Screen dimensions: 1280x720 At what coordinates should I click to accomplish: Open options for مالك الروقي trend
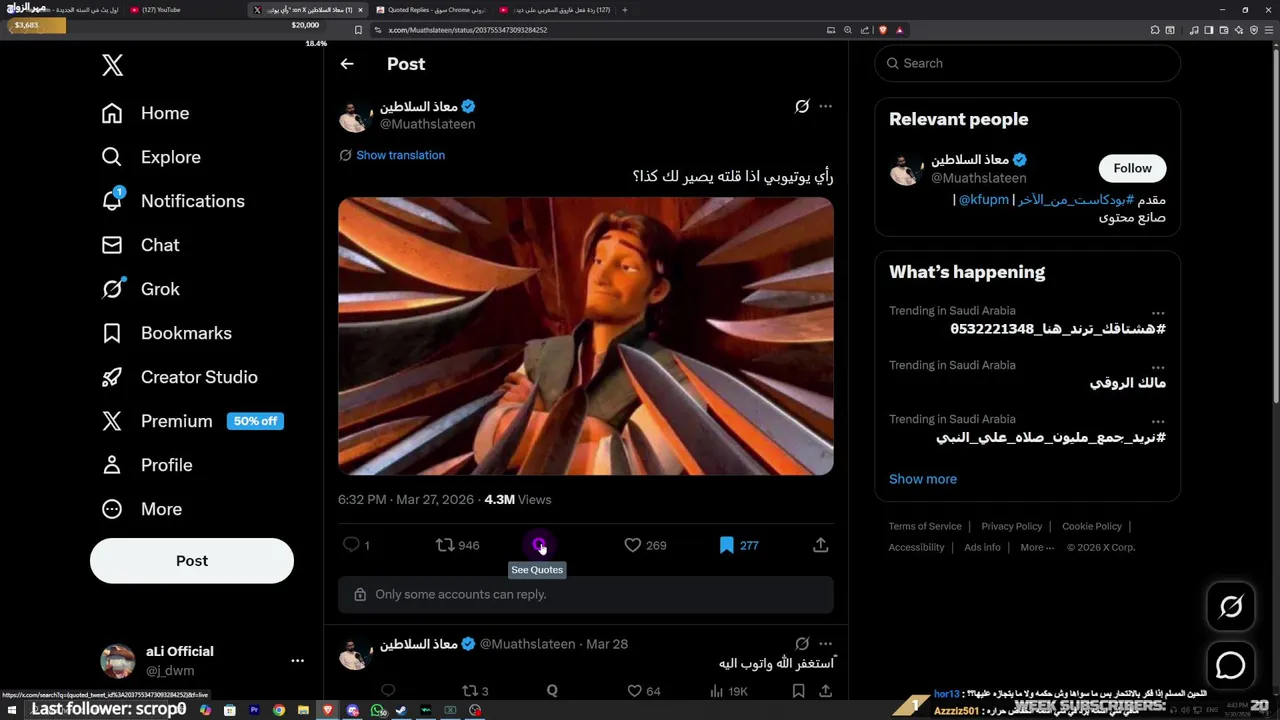pyautogui.click(x=1158, y=367)
